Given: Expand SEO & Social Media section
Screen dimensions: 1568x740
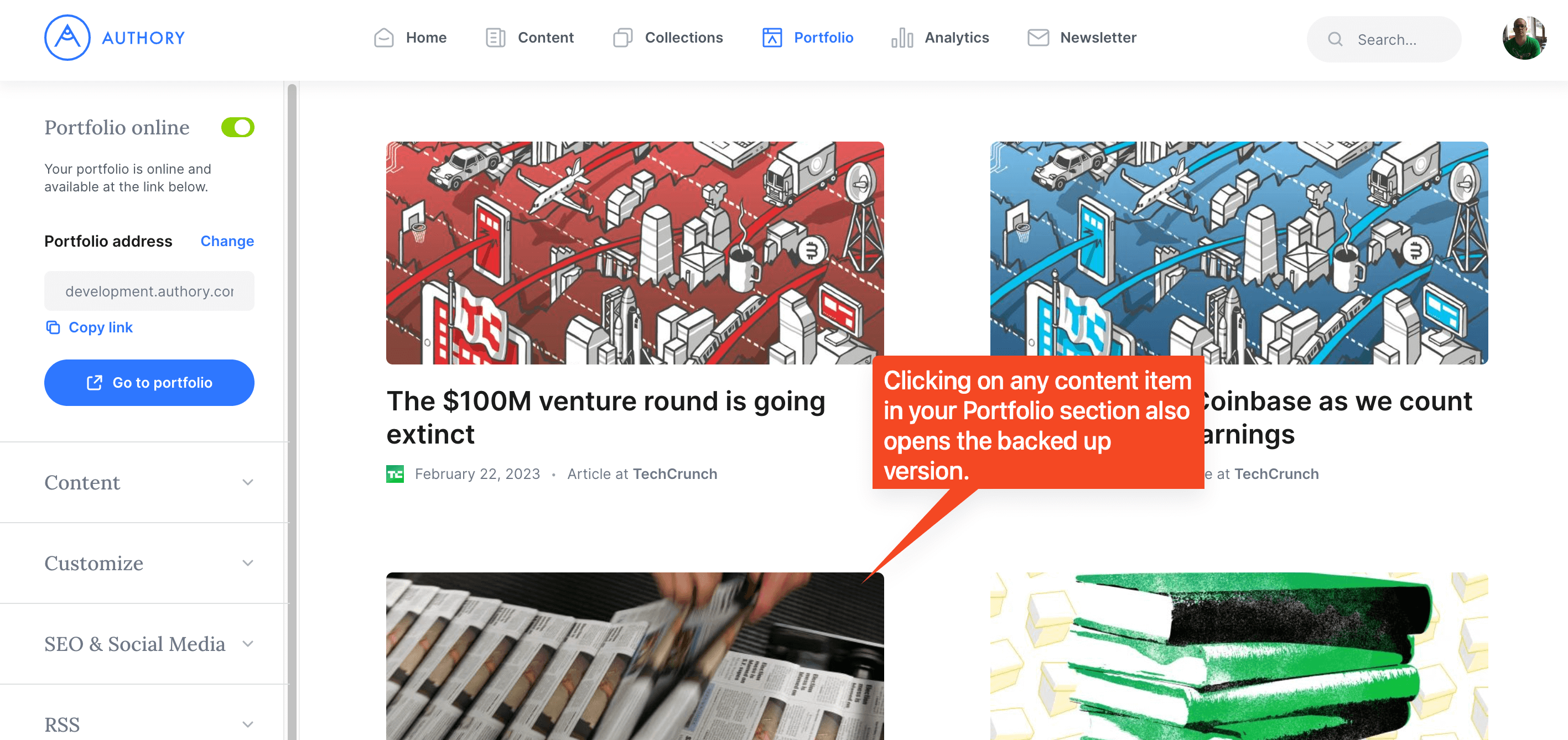Looking at the screenshot, I should coord(149,644).
